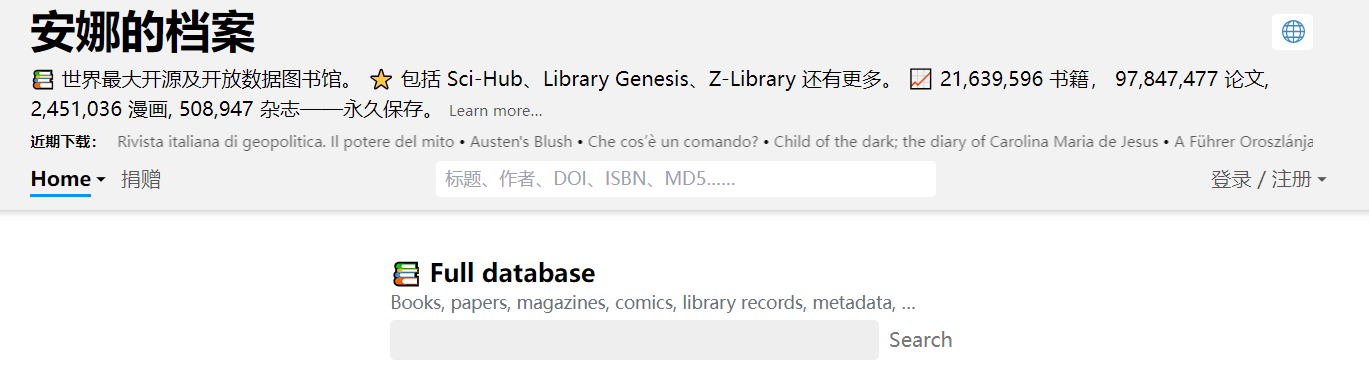This screenshot has width=1369, height=381.
Task: Click the Full database search field
Action: [634, 340]
